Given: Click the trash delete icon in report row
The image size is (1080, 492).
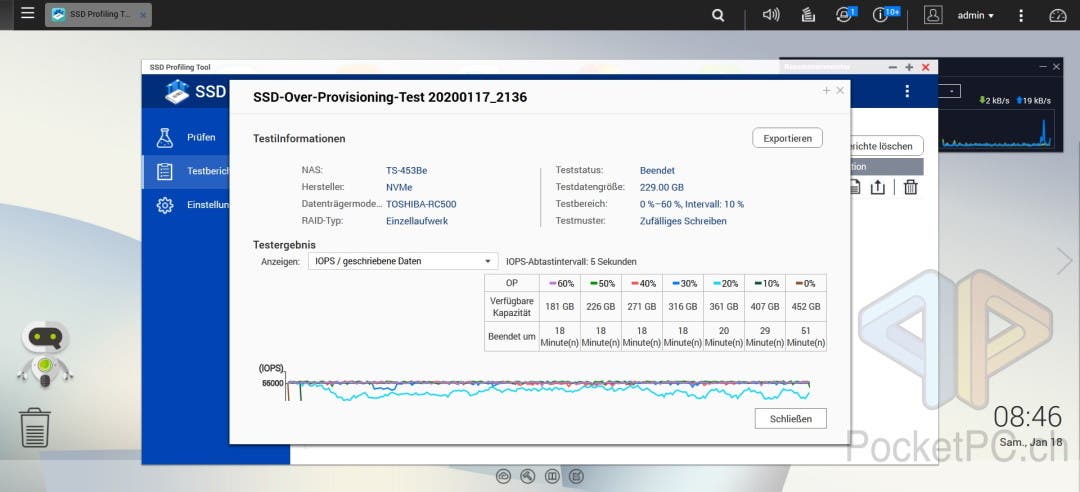Looking at the screenshot, I should (x=911, y=187).
